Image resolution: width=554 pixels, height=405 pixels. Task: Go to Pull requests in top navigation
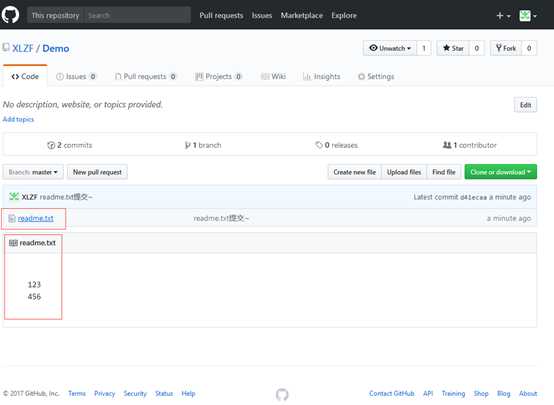pos(221,16)
